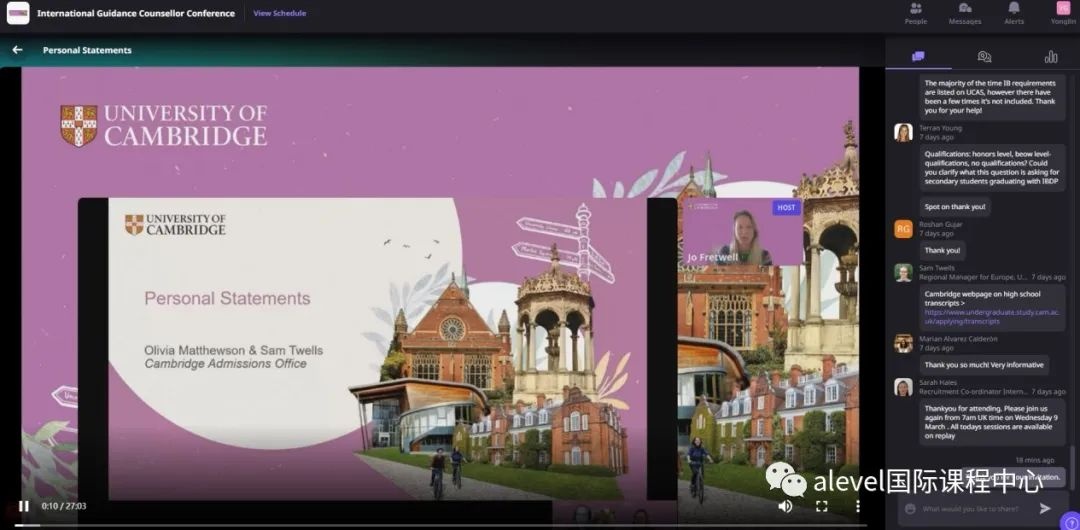The width and height of the screenshot is (1080, 530).
Task: Switch to the chat tab
Action: (918, 57)
